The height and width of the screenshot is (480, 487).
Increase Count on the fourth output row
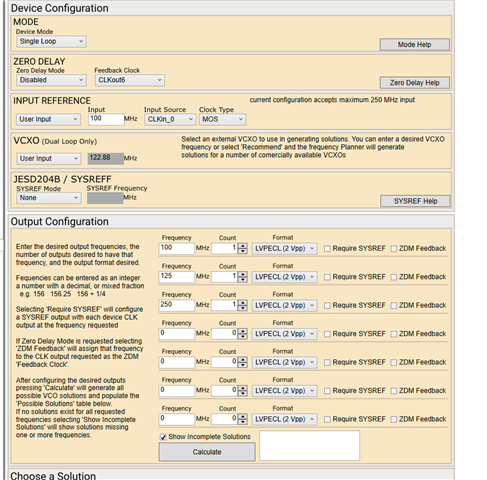(243, 331)
